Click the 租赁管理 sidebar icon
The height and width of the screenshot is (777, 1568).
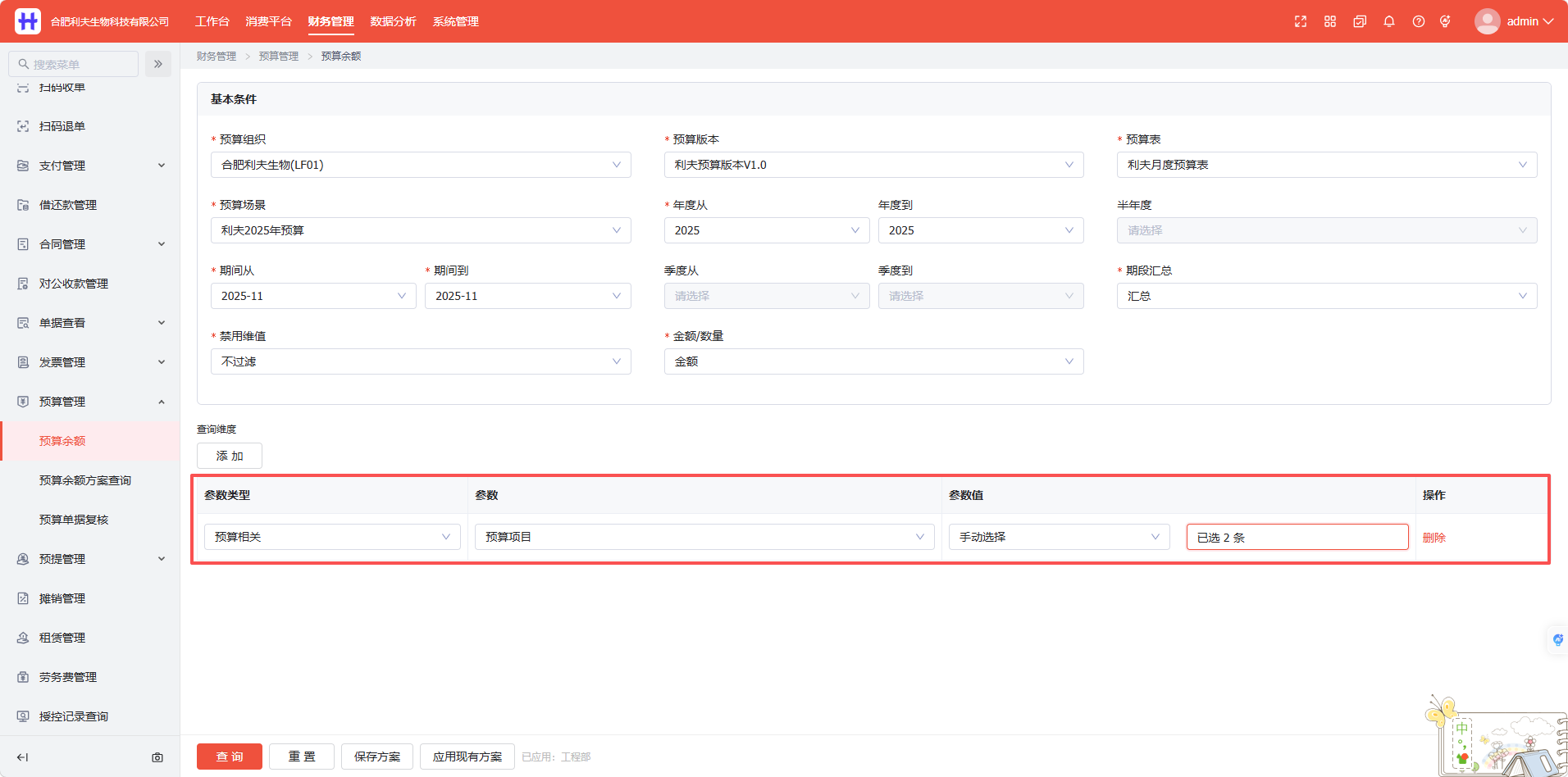pyautogui.click(x=23, y=638)
